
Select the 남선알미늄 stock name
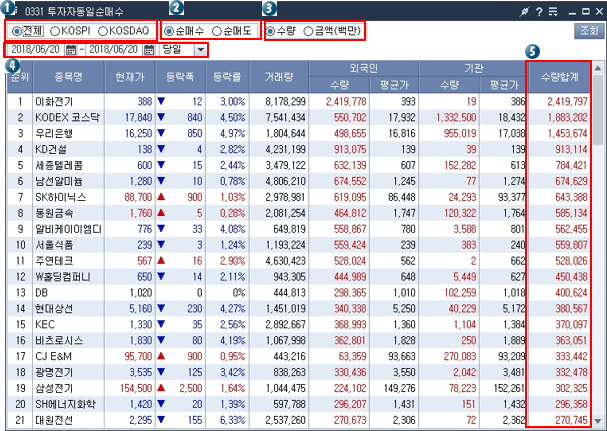[59, 181]
